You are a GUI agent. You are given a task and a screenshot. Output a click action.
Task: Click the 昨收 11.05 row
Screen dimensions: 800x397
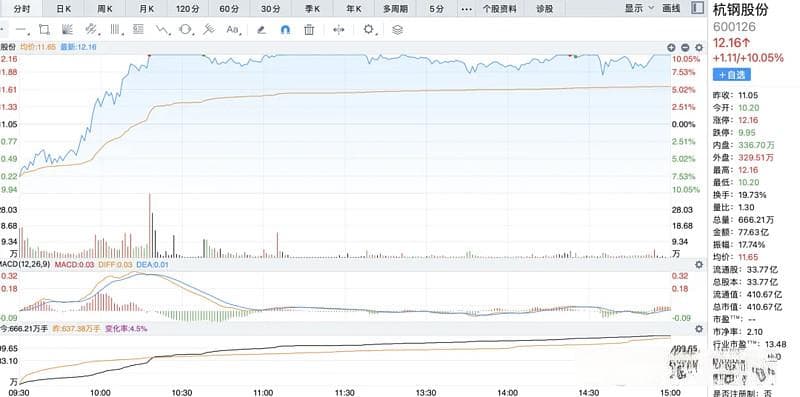[736, 95]
